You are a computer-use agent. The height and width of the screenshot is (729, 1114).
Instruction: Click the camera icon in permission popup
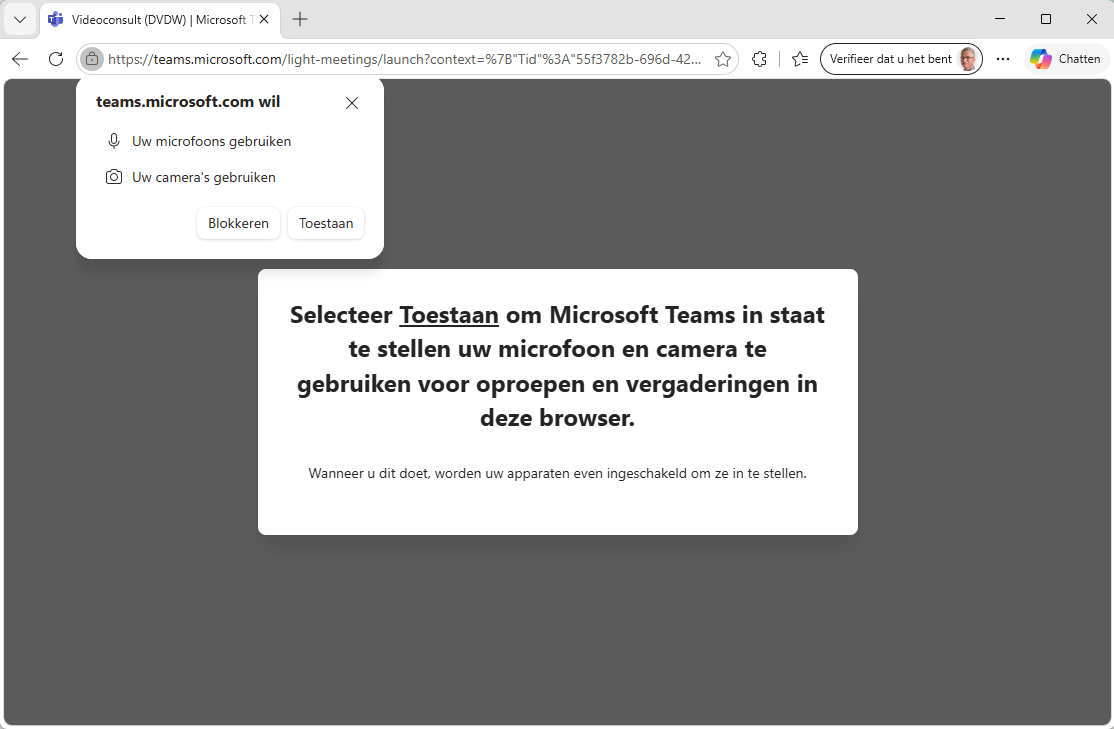tap(114, 177)
